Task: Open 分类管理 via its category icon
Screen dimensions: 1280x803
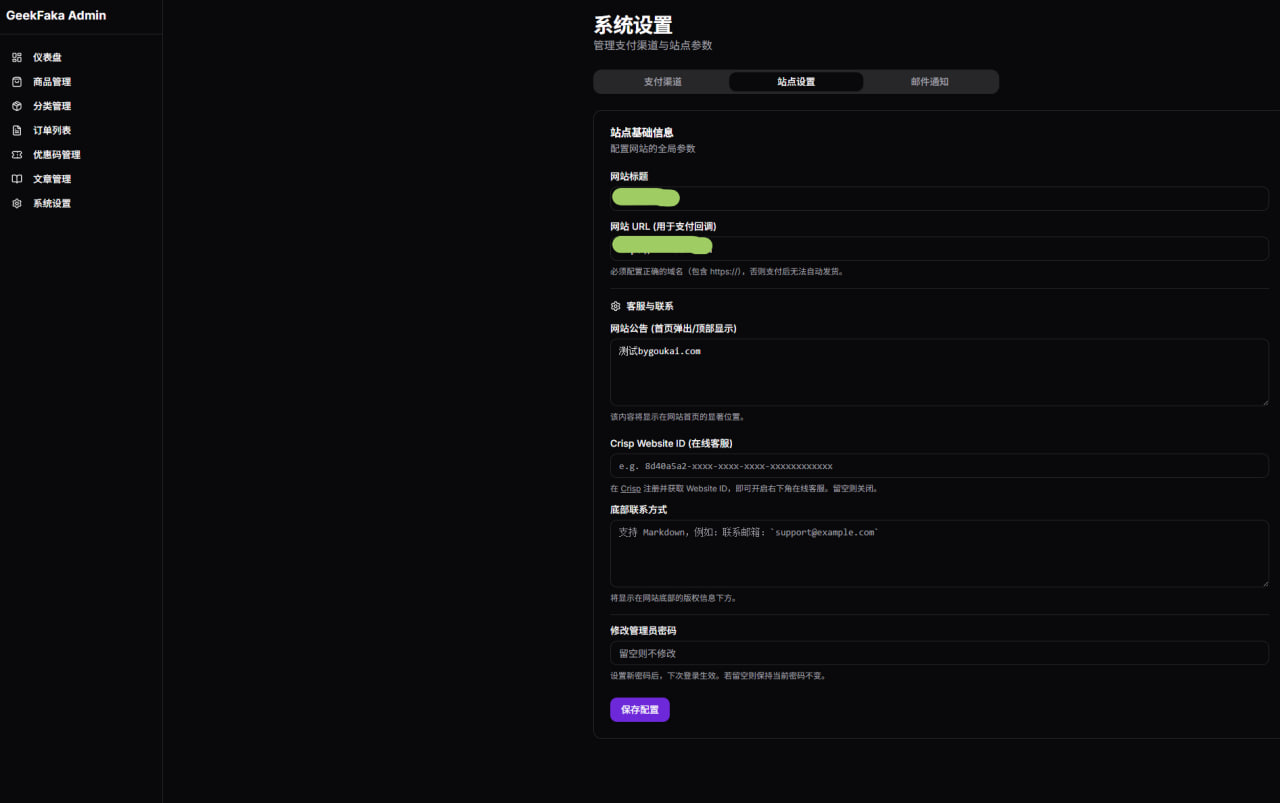Action: pyautogui.click(x=17, y=105)
